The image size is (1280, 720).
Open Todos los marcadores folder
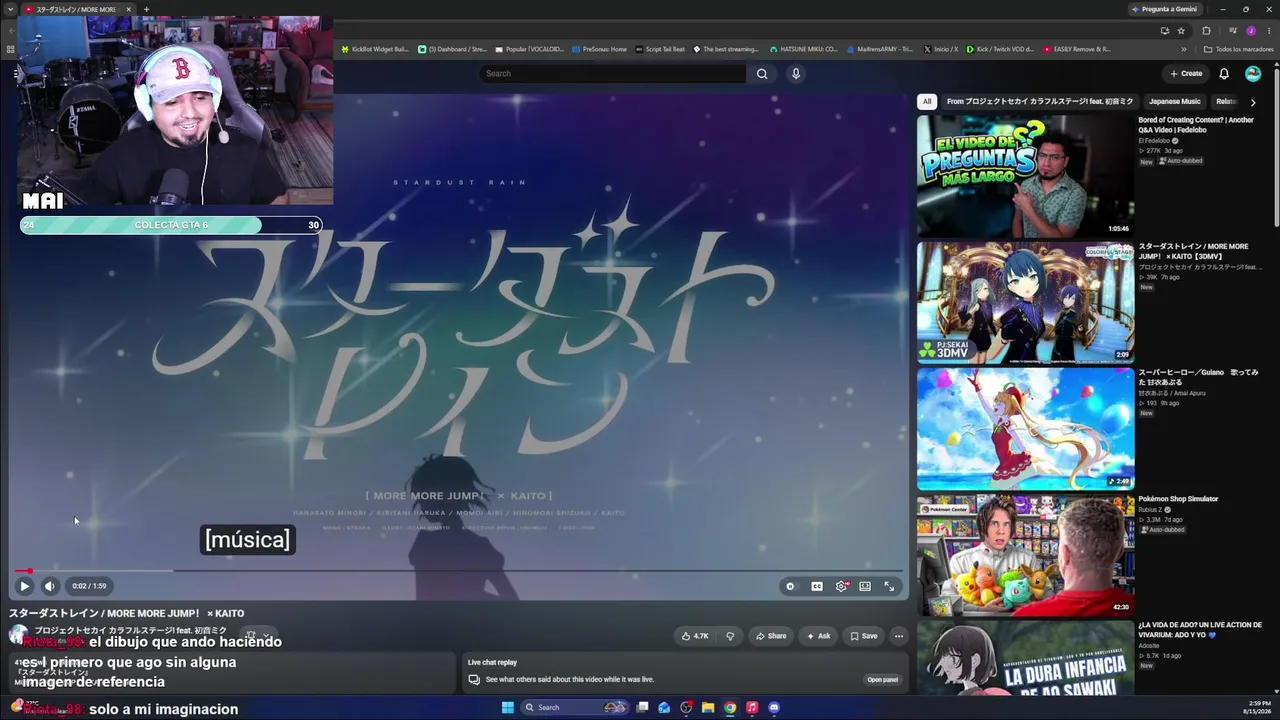pos(1238,49)
